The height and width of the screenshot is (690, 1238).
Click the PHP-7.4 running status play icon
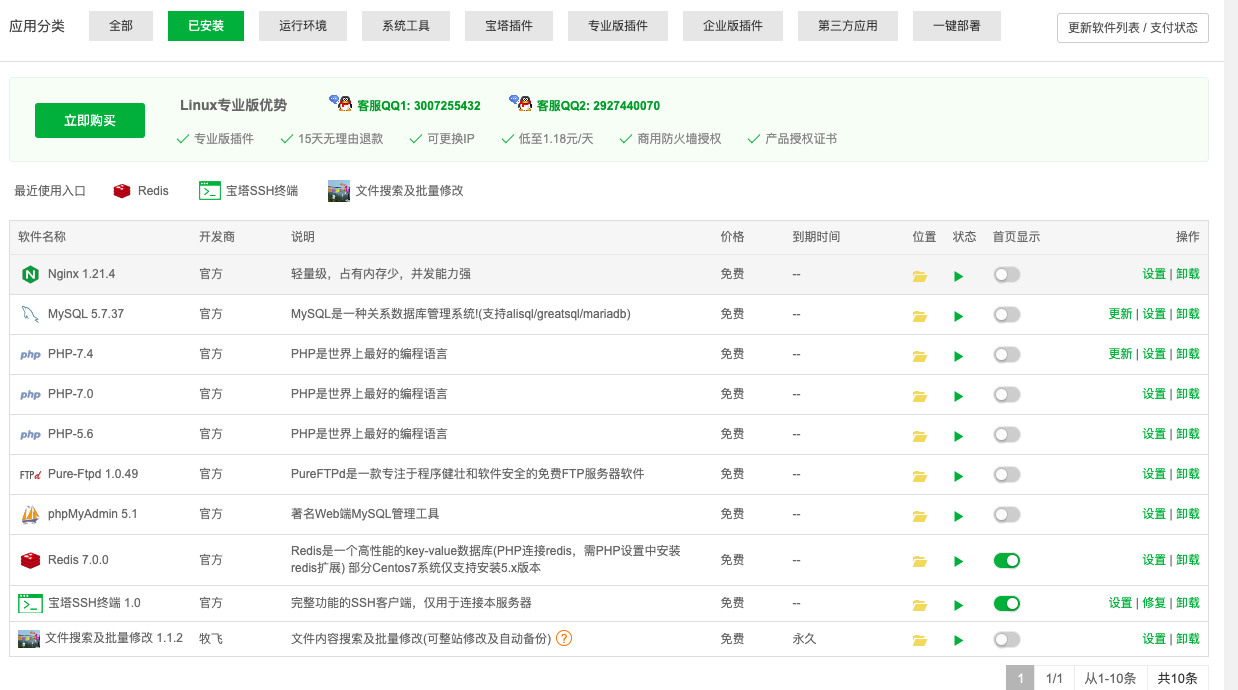click(959, 356)
